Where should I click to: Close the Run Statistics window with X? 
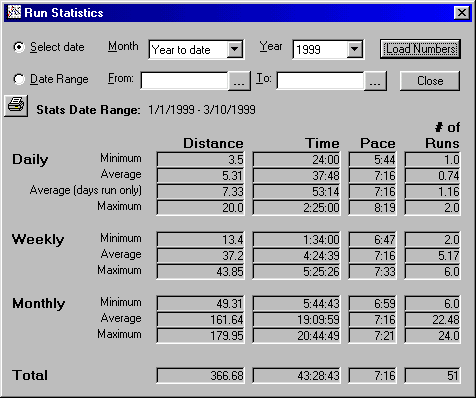coord(462,13)
